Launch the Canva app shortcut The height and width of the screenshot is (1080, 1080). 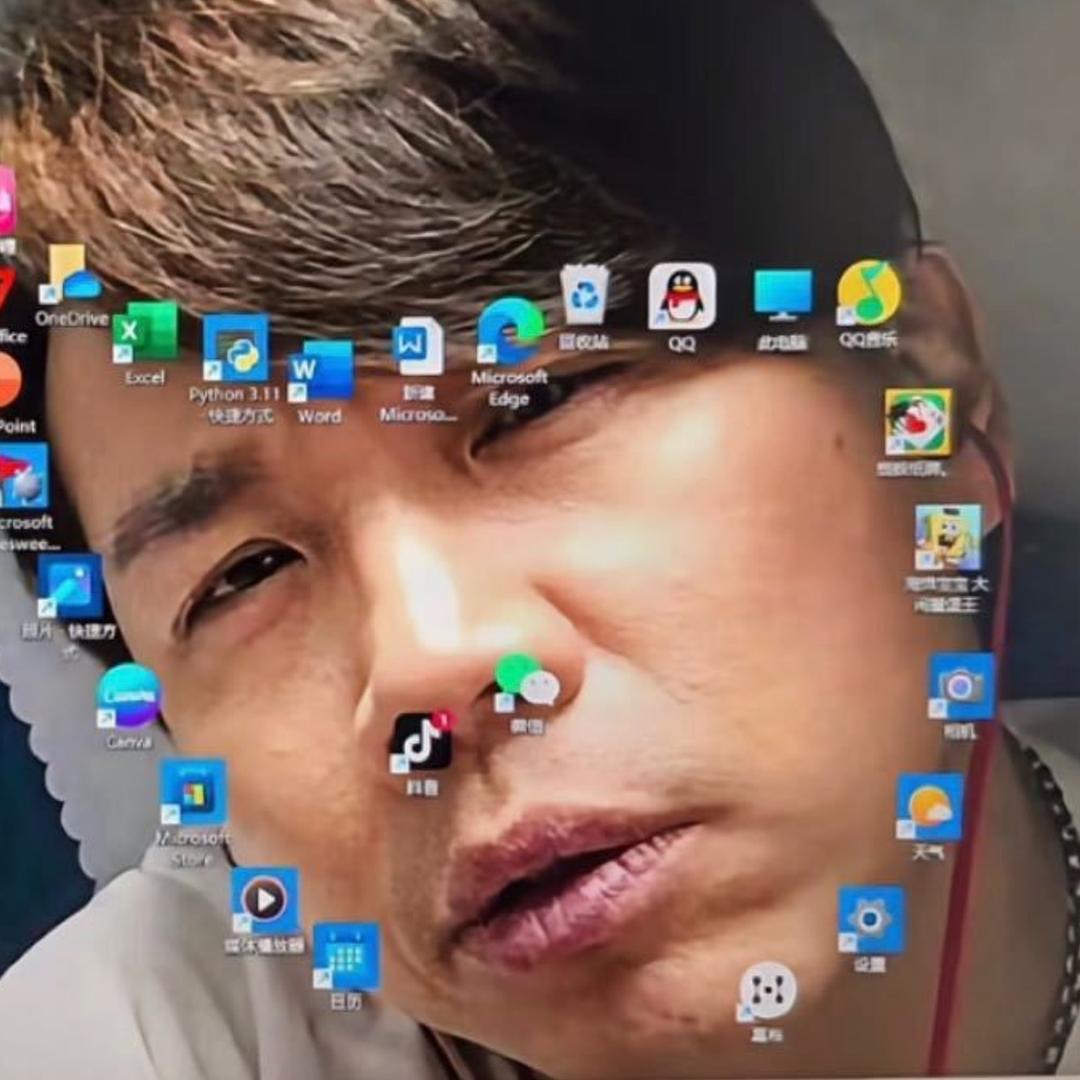click(x=129, y=696)
